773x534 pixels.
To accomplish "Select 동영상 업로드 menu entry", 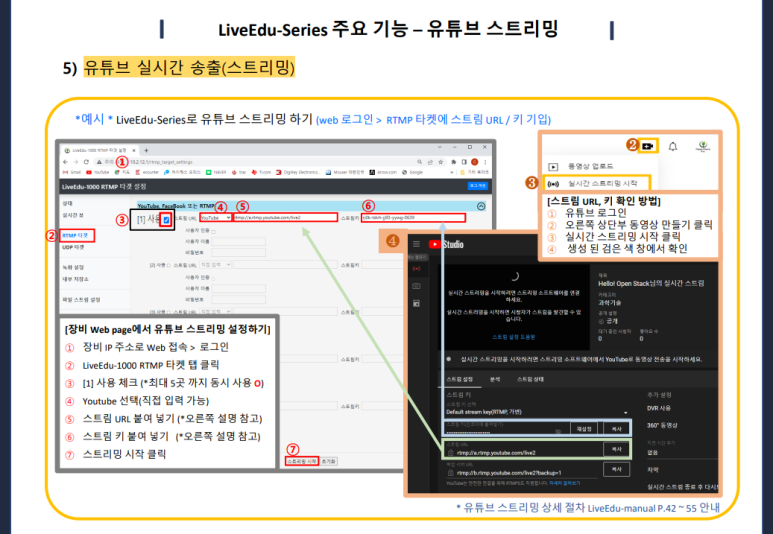I will [x=591, y=166].
